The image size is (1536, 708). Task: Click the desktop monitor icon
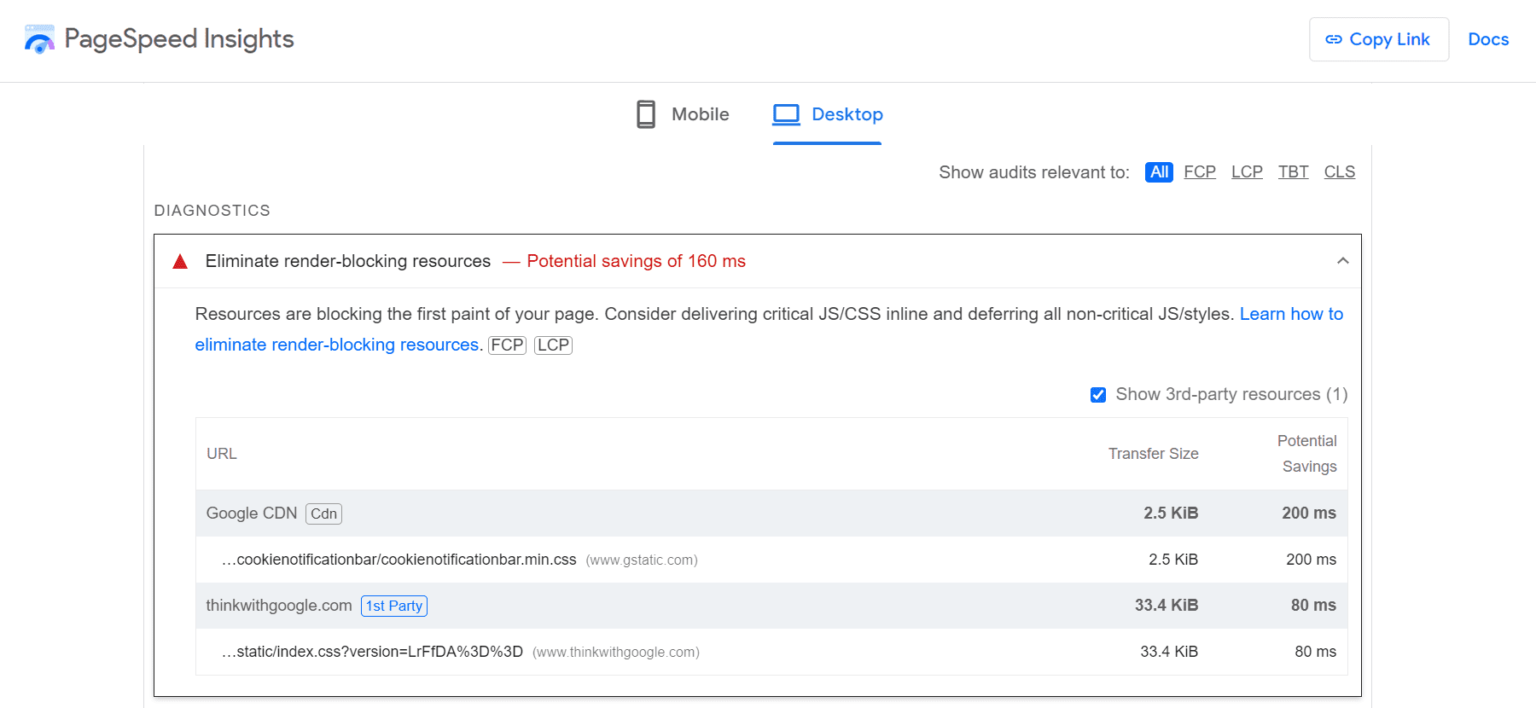[787, 113]
